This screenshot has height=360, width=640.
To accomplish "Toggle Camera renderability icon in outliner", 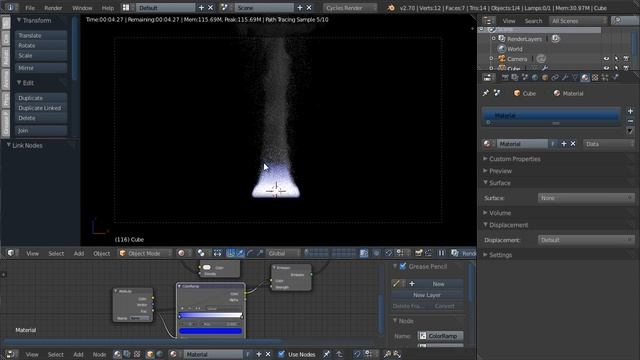I will point(626,59).
